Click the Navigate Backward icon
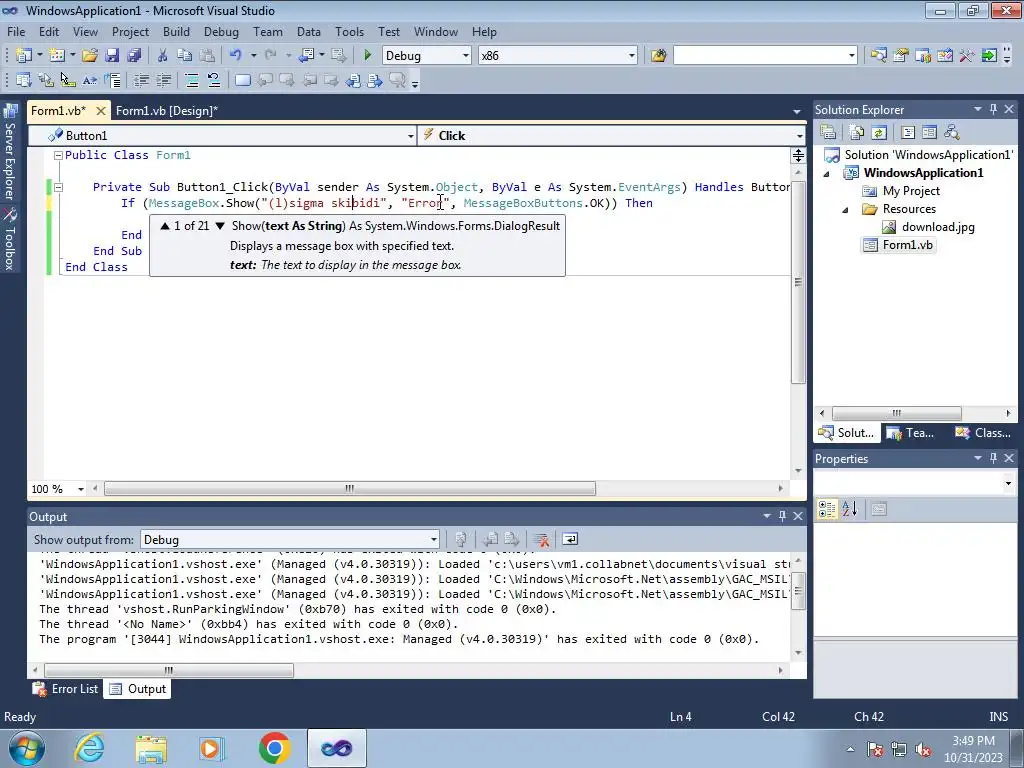 tap(306, 56)
